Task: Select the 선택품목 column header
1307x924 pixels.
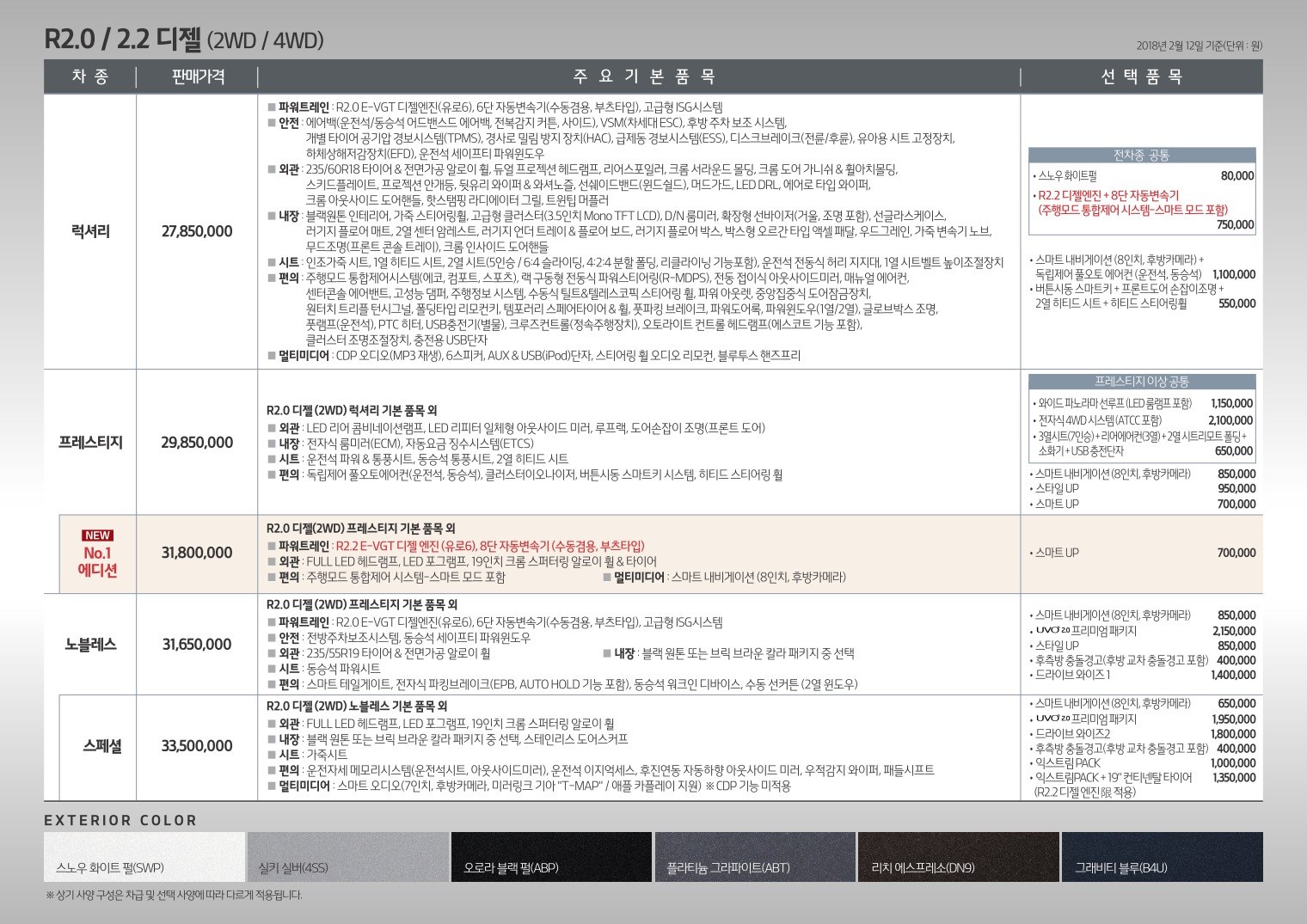Action: [x=1141, y=77]
